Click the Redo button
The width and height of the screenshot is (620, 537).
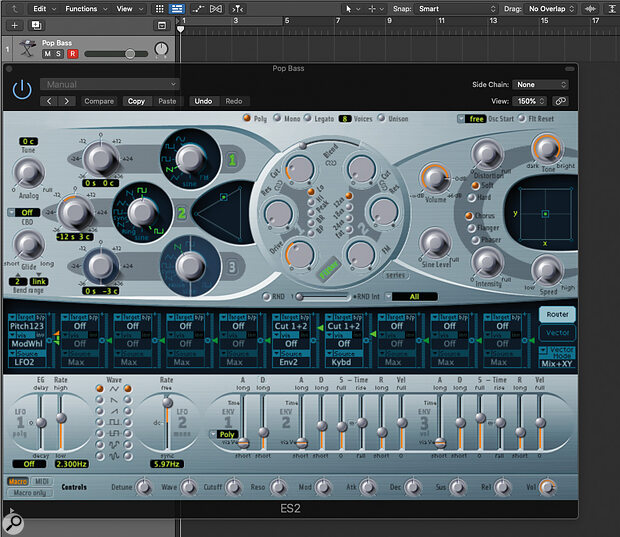(234, 101)
